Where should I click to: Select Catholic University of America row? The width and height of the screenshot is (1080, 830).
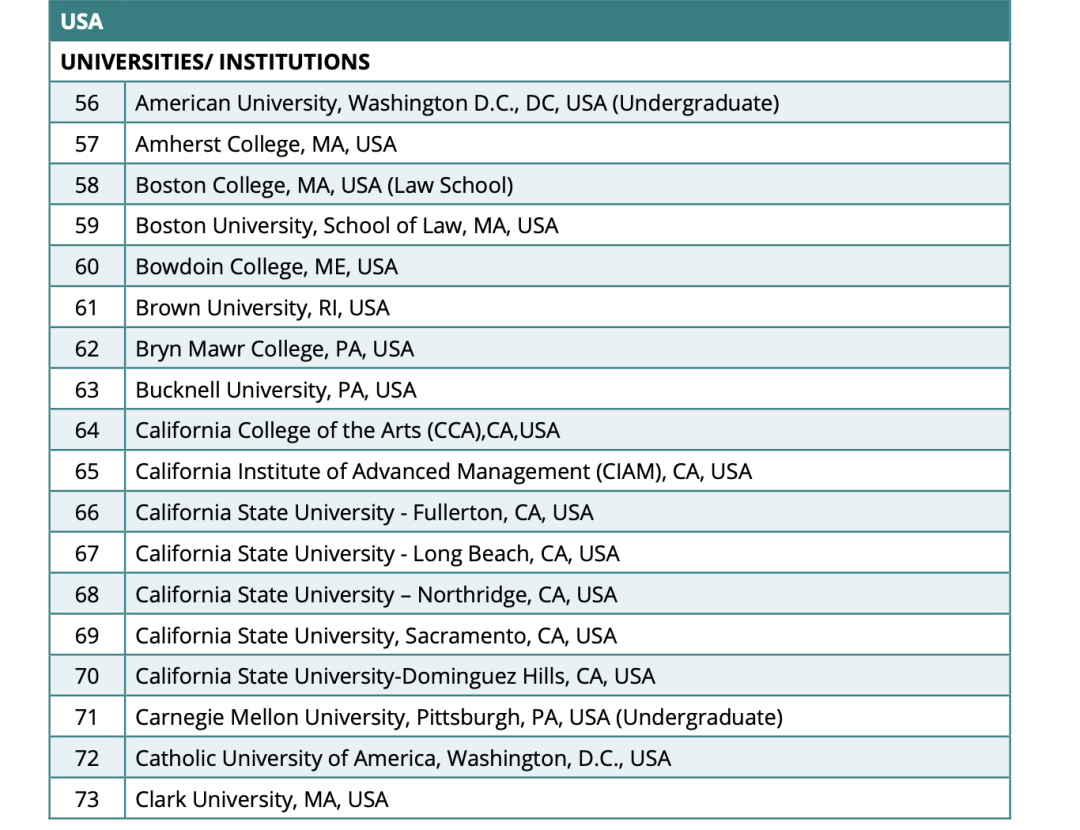pyautogui.click(x=529, y=758)
